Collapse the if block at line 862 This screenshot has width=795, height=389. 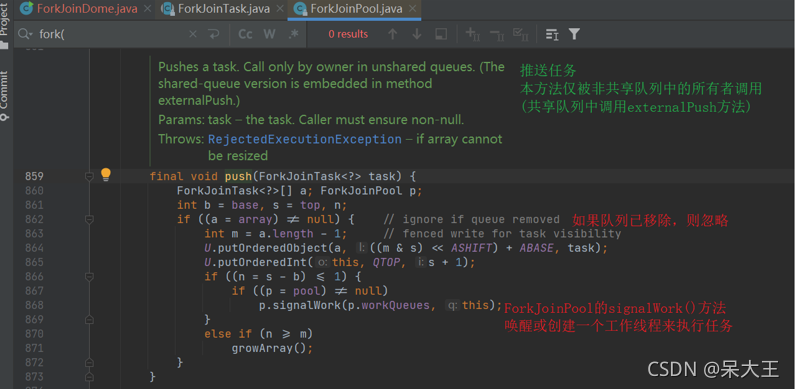(90, 220)
